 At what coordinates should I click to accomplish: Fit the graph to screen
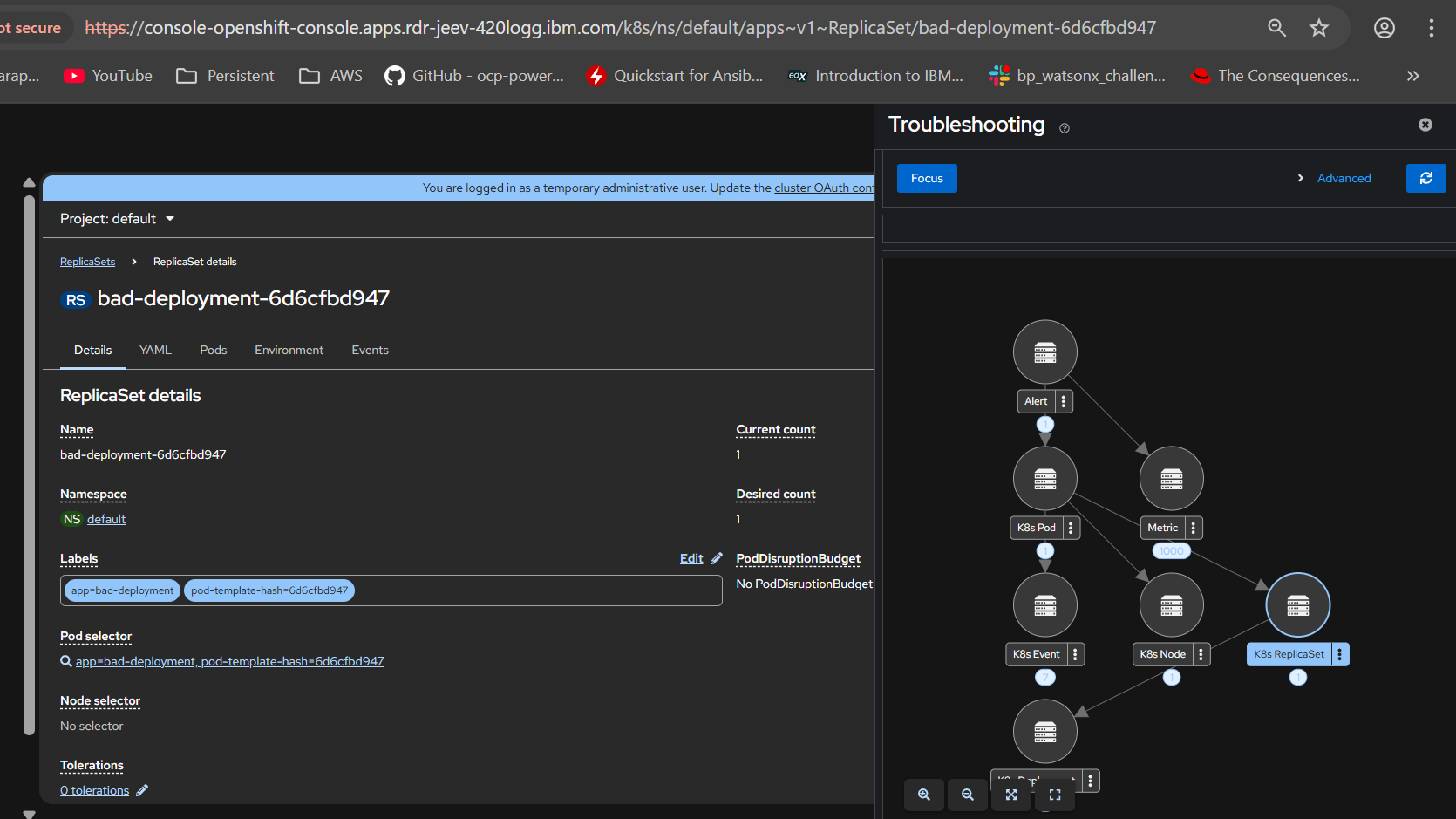pyautogui.click(x=1011, y=795)
